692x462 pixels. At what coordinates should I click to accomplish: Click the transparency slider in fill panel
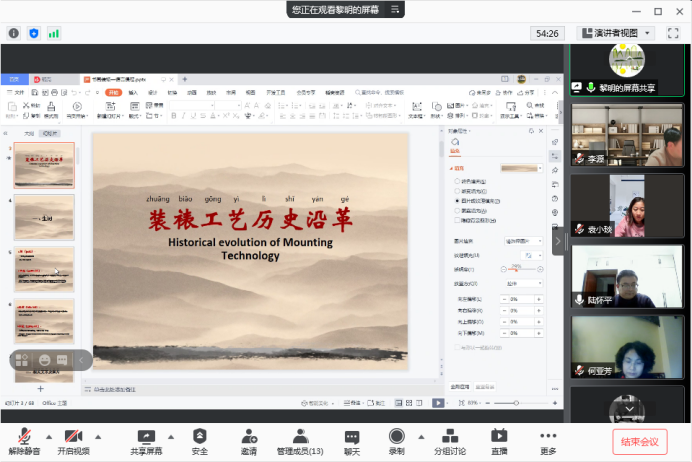click(x=522, y=269)
